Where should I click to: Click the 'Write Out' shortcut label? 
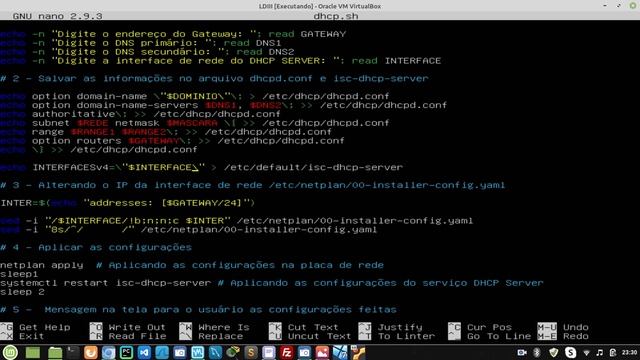(x=137, y=327)
